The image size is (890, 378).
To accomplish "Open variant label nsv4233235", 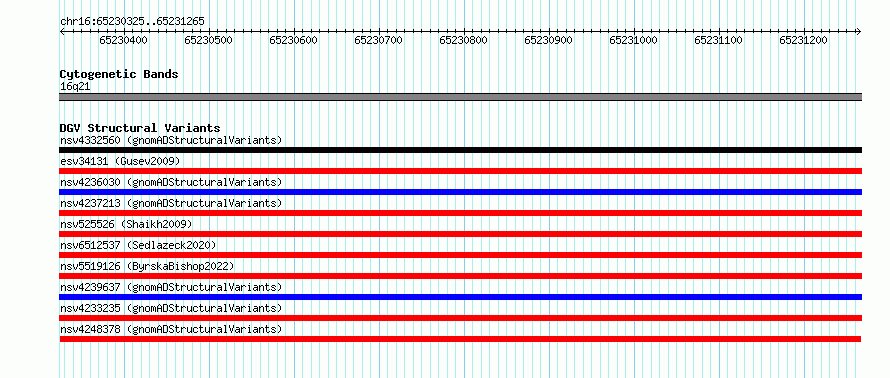I will pos(171,308).
